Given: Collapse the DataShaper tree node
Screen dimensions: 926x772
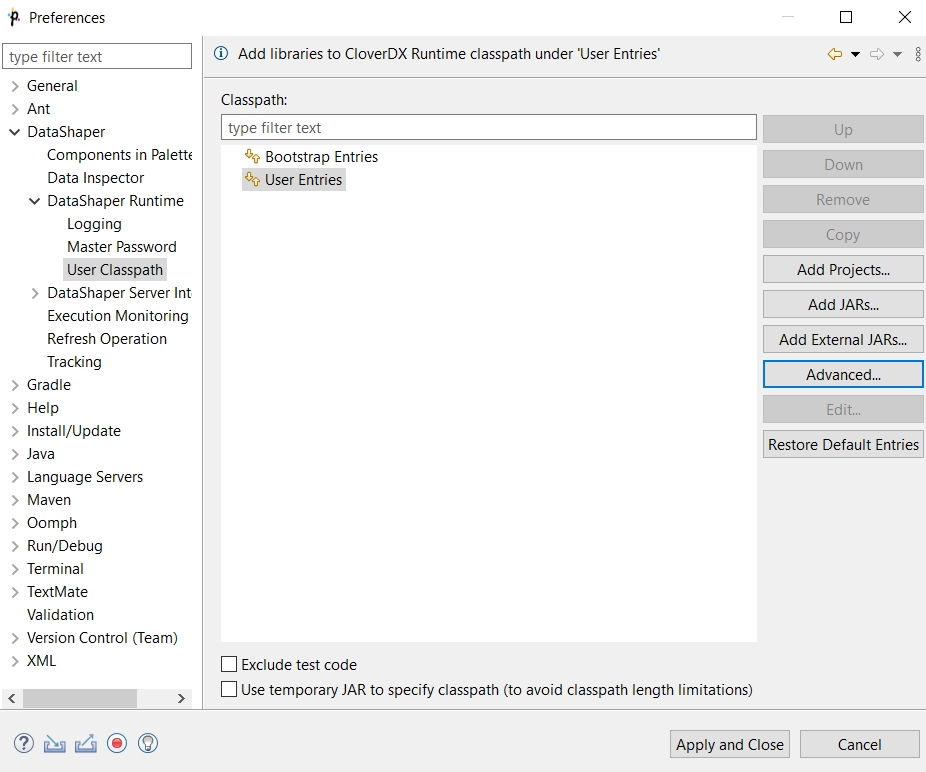Looking at the screenshot, I should tap(15, 132).
